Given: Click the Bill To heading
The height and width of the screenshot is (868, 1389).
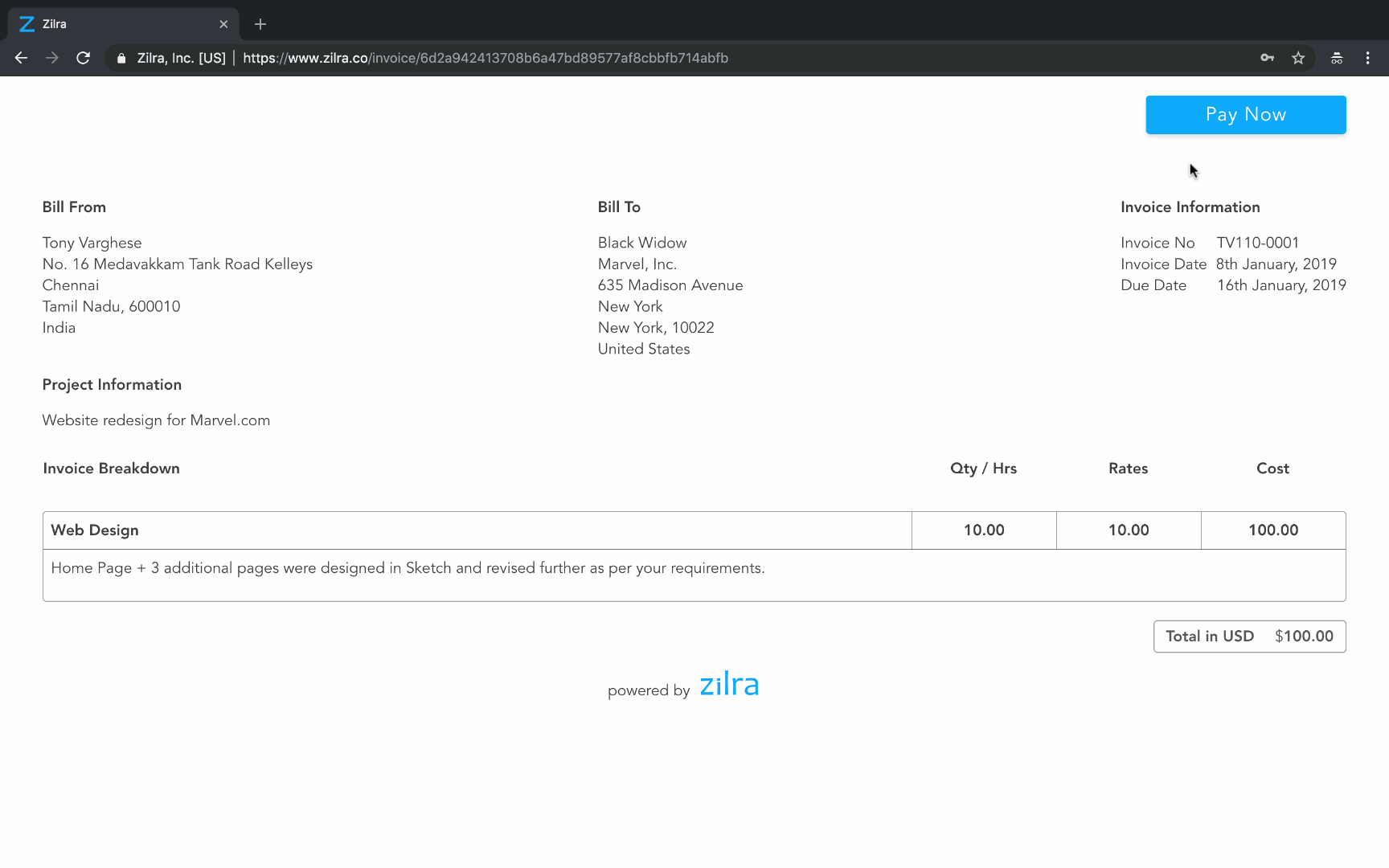Looking at the screenshot, I should point(619,207).
